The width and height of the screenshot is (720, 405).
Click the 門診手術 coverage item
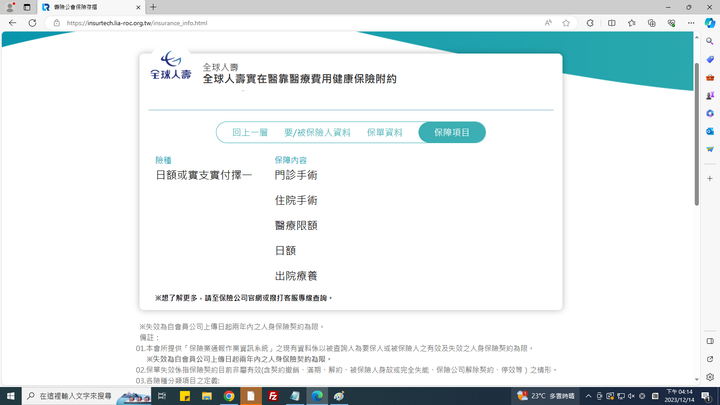[x=296, y=175]
